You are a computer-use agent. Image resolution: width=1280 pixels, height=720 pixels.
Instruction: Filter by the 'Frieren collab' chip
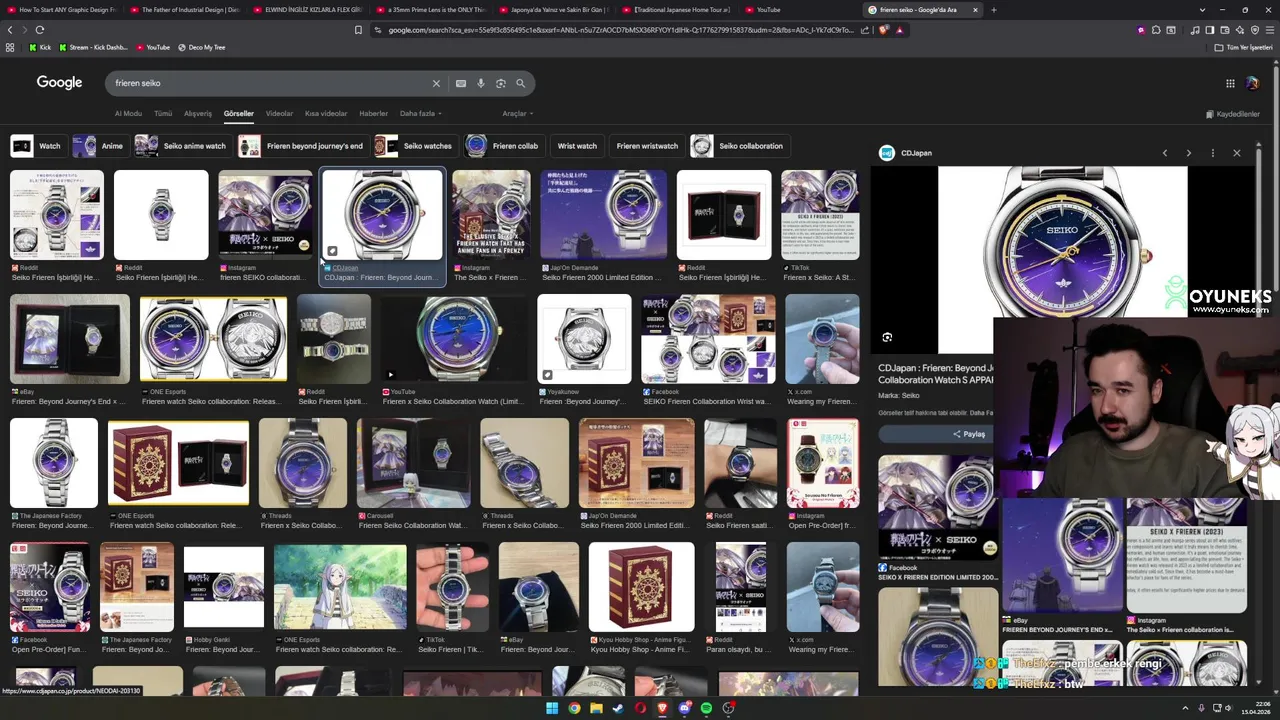tap(503, 146)
